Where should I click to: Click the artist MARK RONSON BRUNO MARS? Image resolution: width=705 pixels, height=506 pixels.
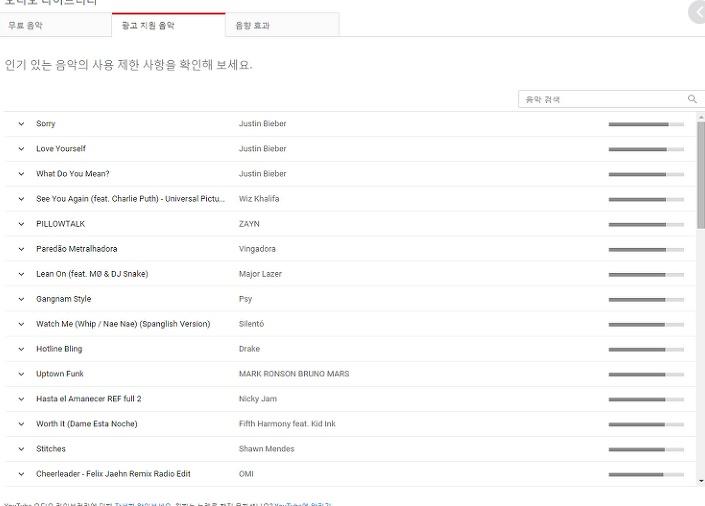click(294, 374)
